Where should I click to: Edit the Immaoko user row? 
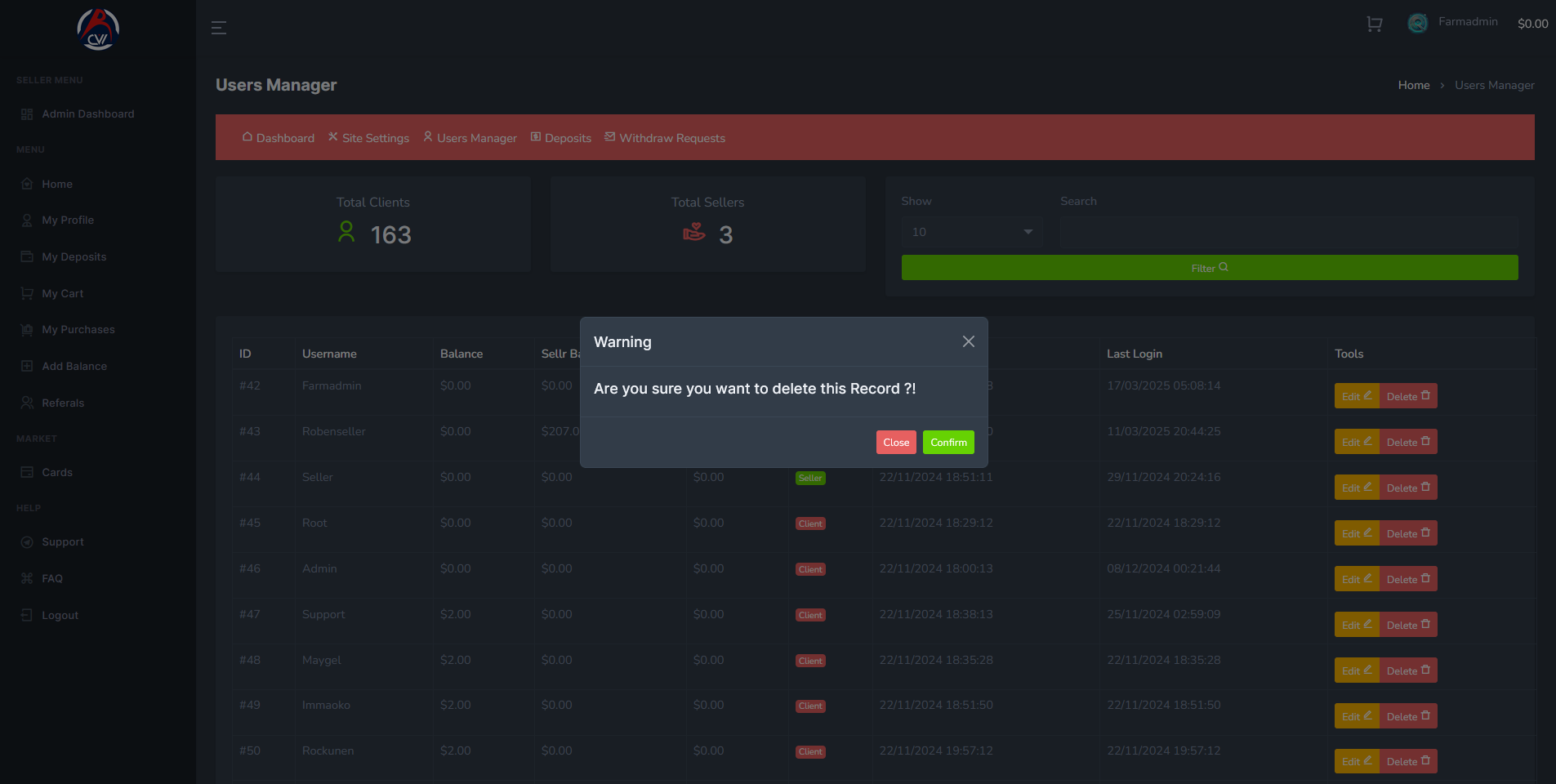coord(1357,716)
